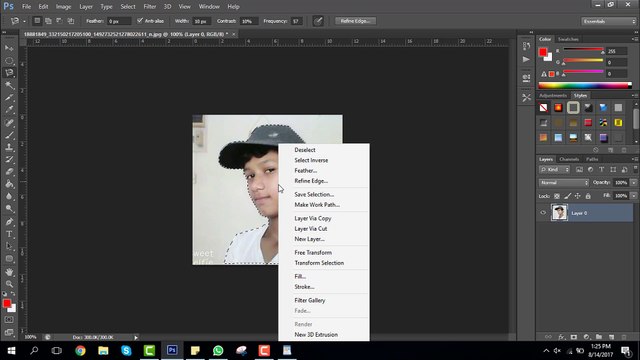Select the Horizontal Type tool
The height and width of the screenshot is (360, 640).
tap(9, 234)
